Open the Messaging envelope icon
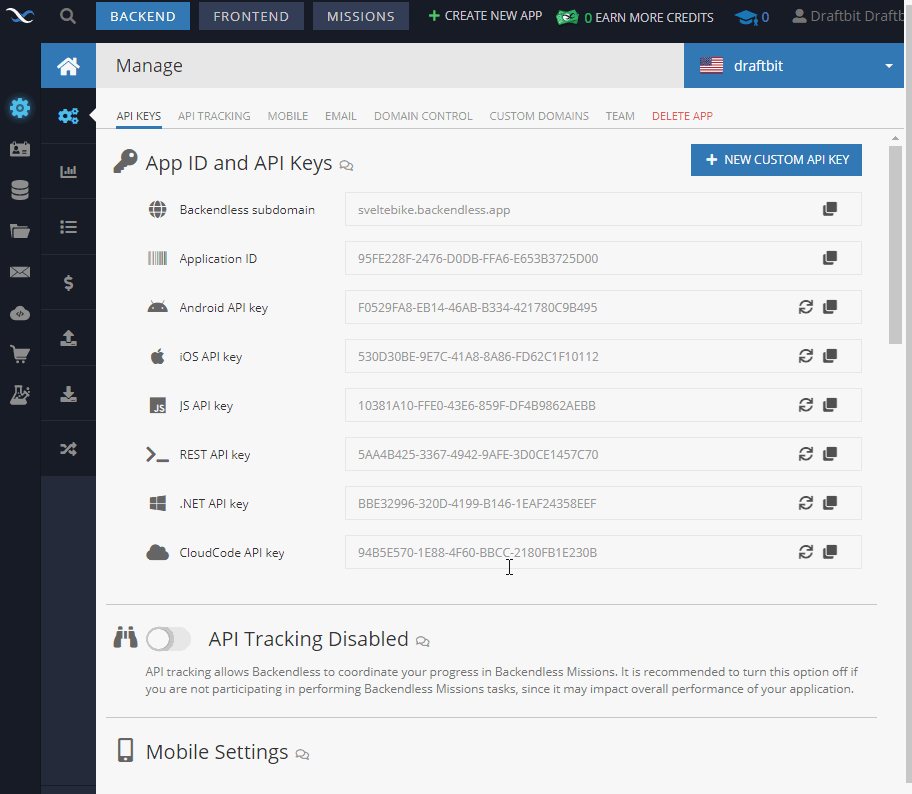Screen dimensions: 912x794 click(20, 272)
